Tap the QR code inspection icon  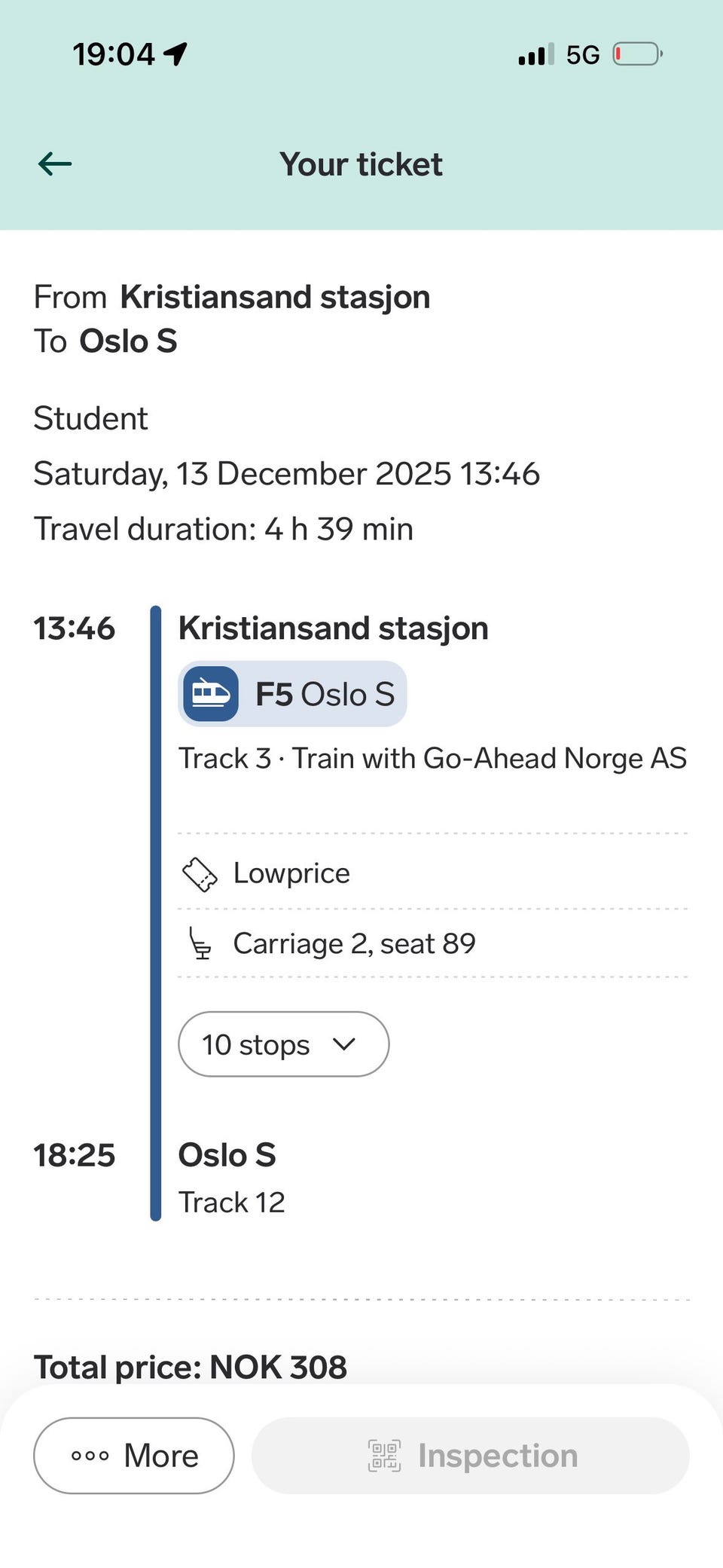[384, 1456]
